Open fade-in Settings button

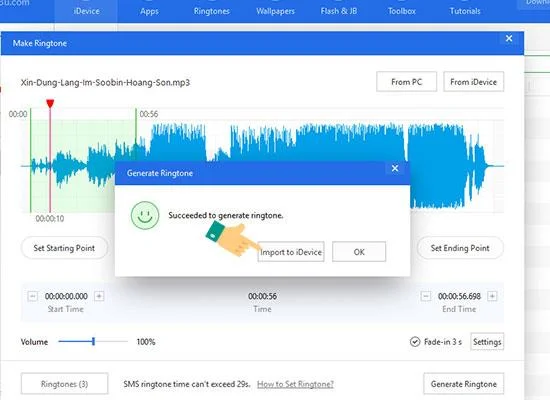(x=487, y=341)
